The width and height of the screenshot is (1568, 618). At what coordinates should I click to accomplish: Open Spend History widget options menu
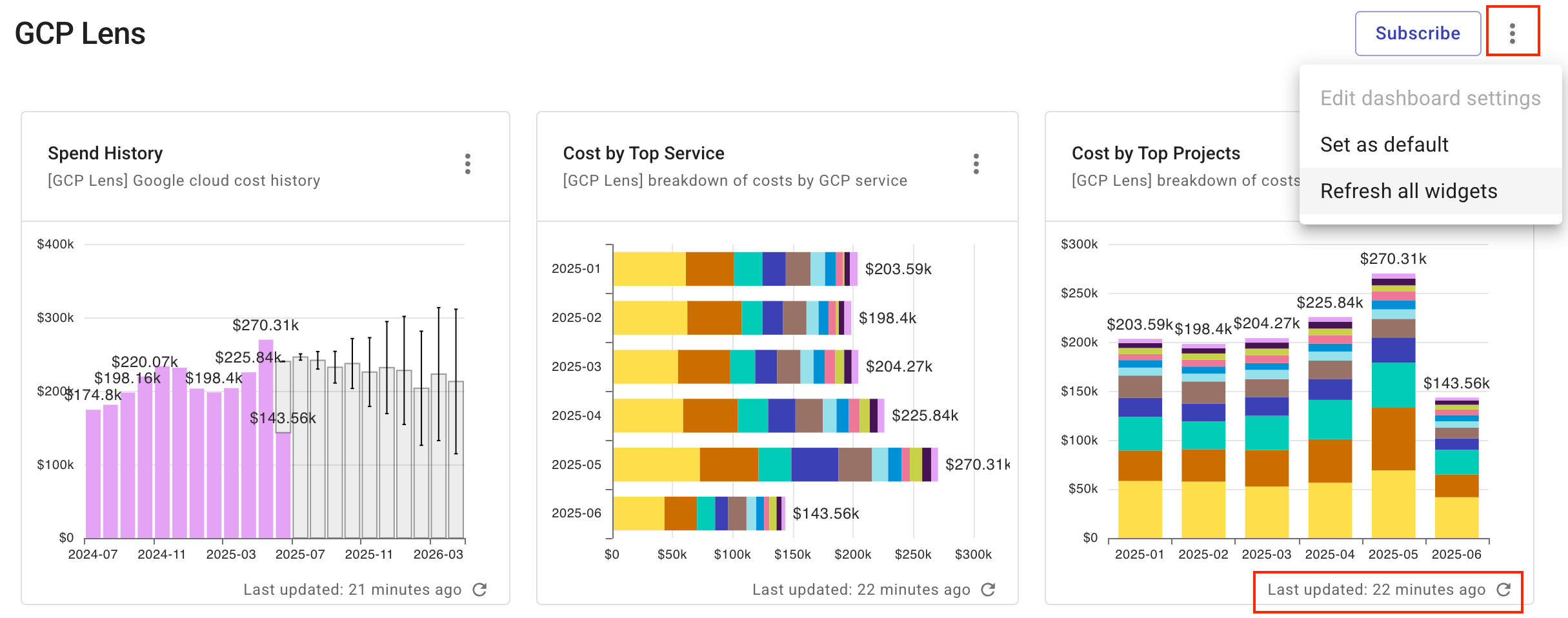[x=468, y=164]
